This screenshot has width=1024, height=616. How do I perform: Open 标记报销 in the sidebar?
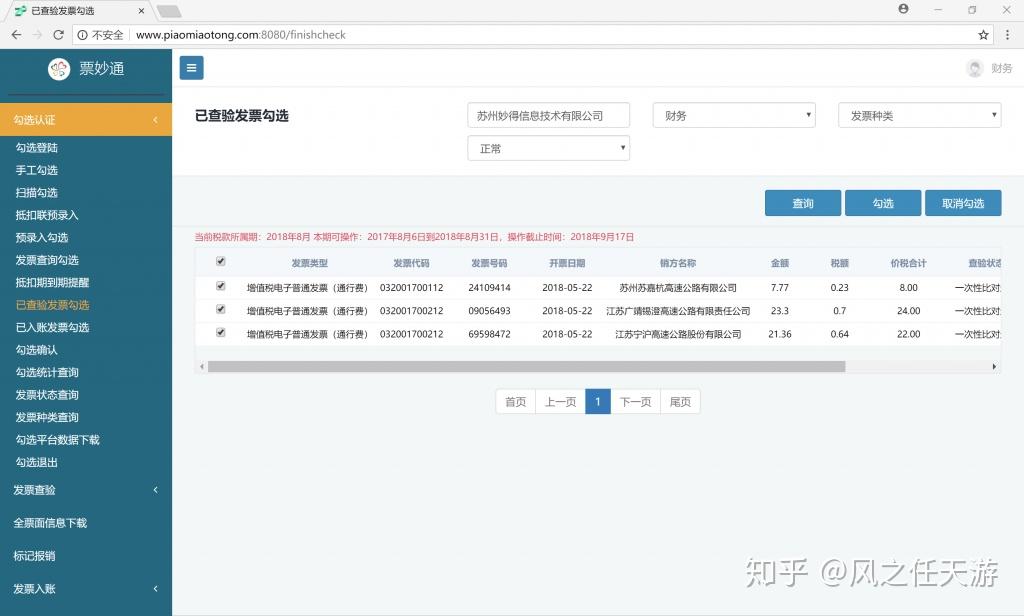coord(34,556)
